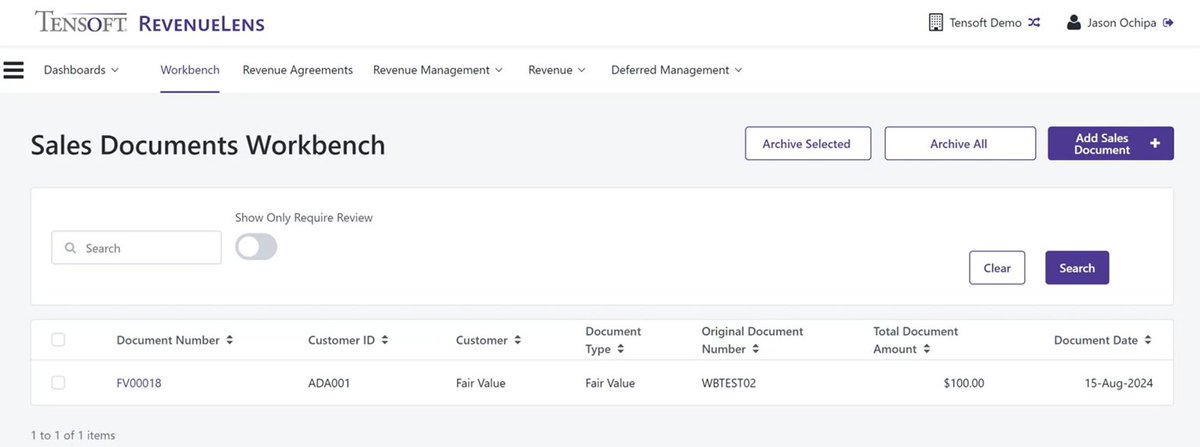Click the magnifier icon in Search field
The width and height of the screenshot is (1200, 447).
(x=70, y=248)
